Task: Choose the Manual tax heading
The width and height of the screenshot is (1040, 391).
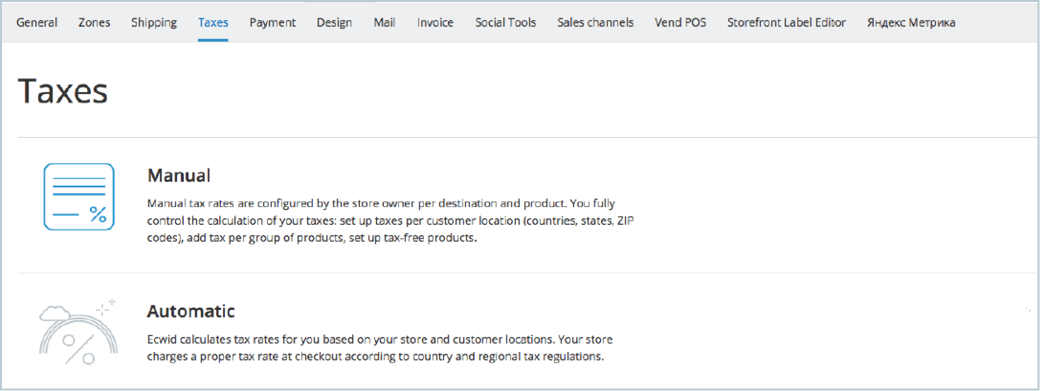Action: [179, 176]
